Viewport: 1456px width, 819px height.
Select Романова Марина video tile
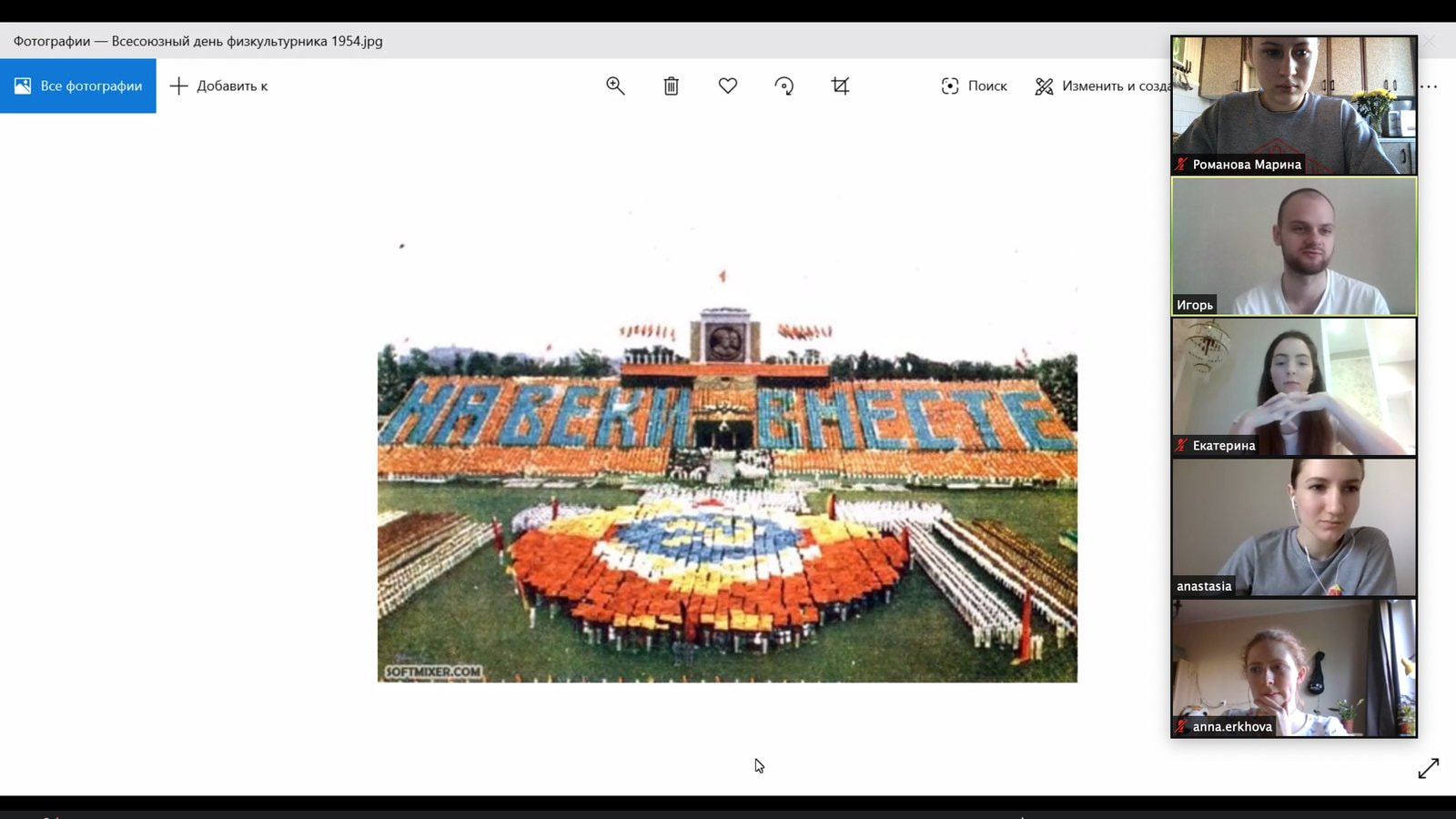(1293, 100)
